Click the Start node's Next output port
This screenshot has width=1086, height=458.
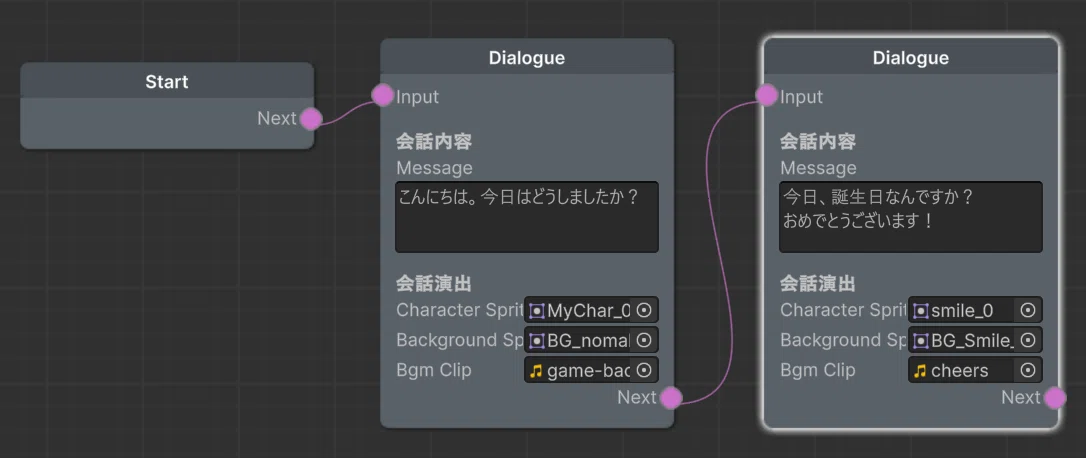click(312, 118)
